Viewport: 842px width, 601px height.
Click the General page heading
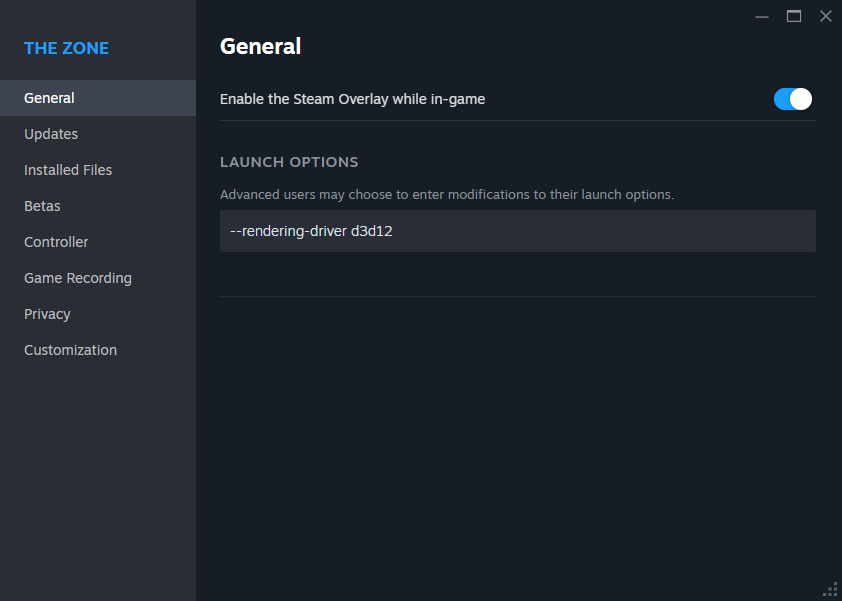(x=260, y=46)
